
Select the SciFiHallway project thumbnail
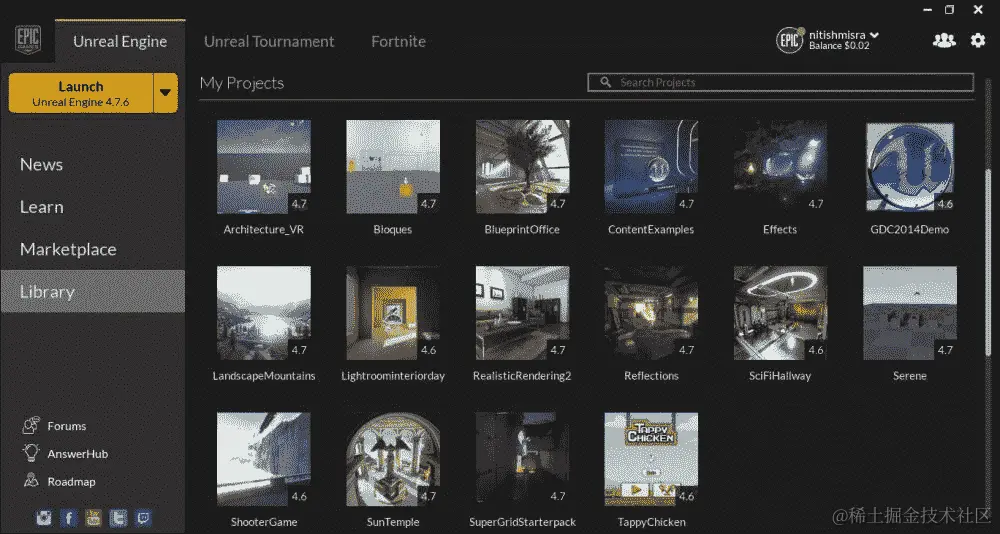(781, 313)
